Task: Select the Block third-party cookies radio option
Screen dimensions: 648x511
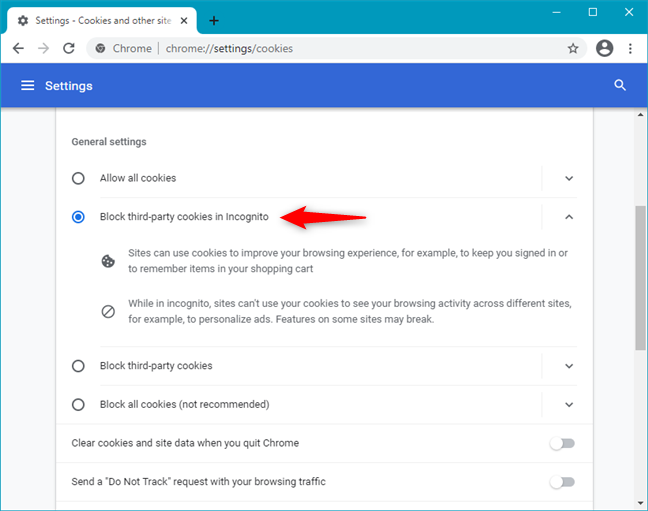Action: [x=78, y=366]
